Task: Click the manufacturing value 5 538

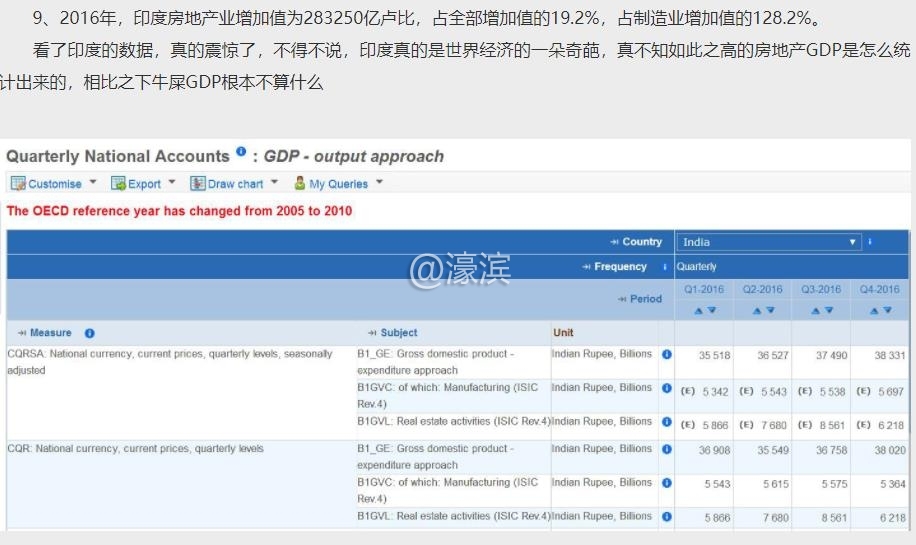Action: (832, 392)
